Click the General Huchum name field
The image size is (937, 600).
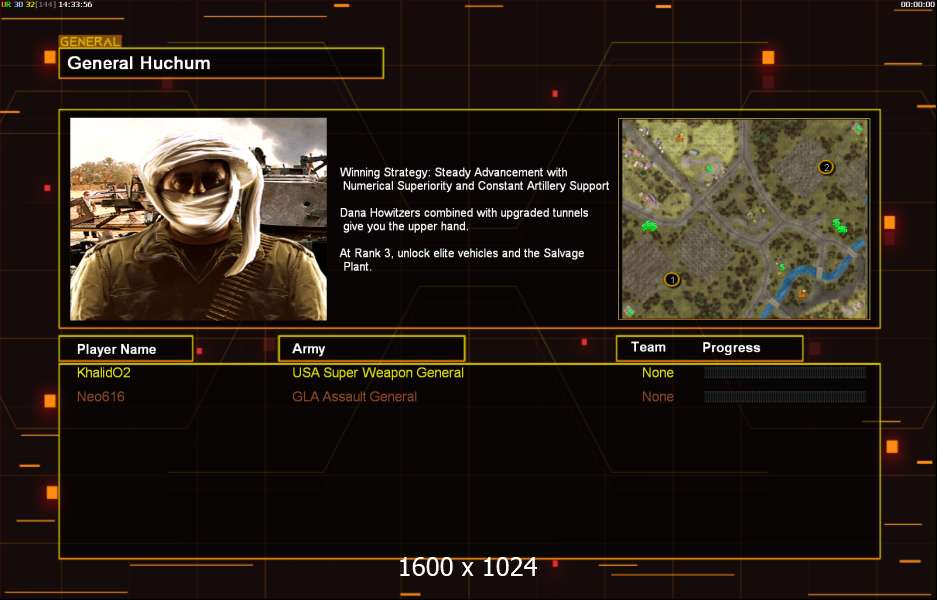pos(221,63)
